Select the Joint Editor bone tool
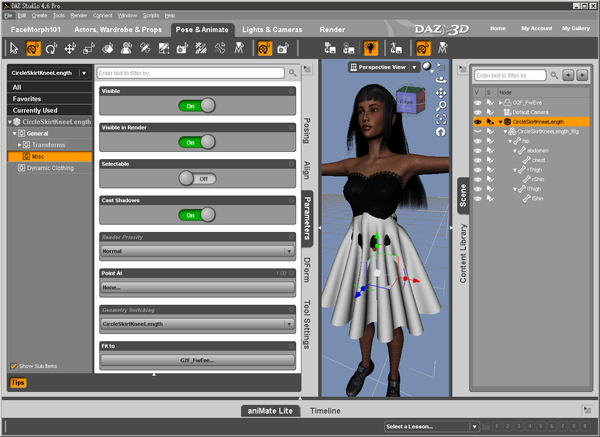Image resolution: width=600 pixels, height=437 pixels. 220,49
